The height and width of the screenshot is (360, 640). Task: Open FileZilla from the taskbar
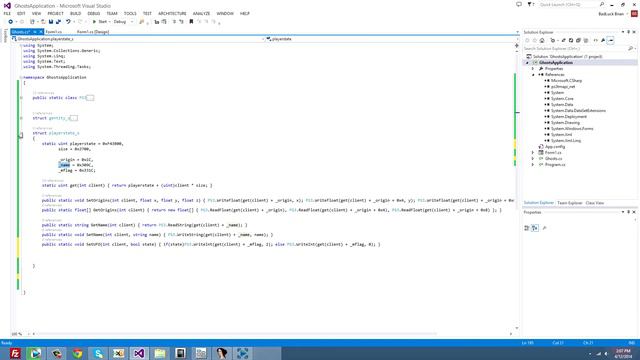15,353
